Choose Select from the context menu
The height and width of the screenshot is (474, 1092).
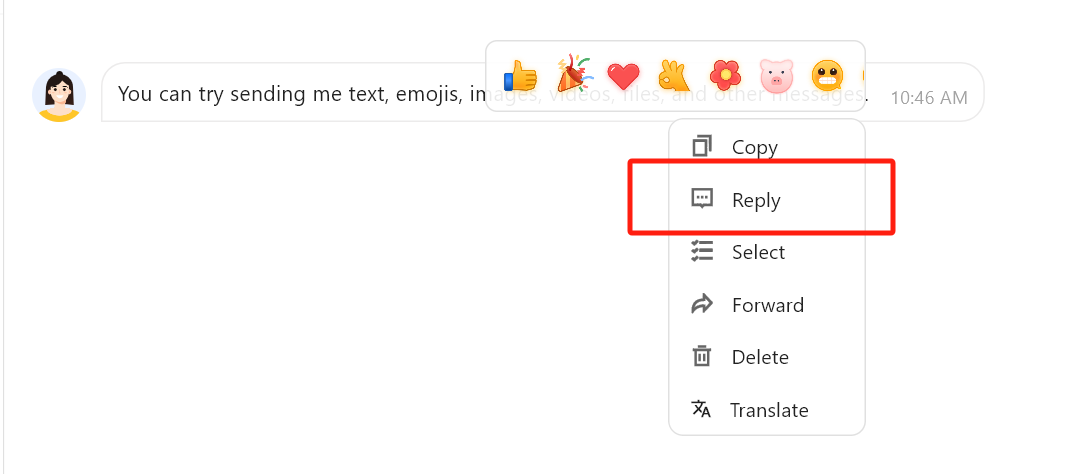[758, 252]
